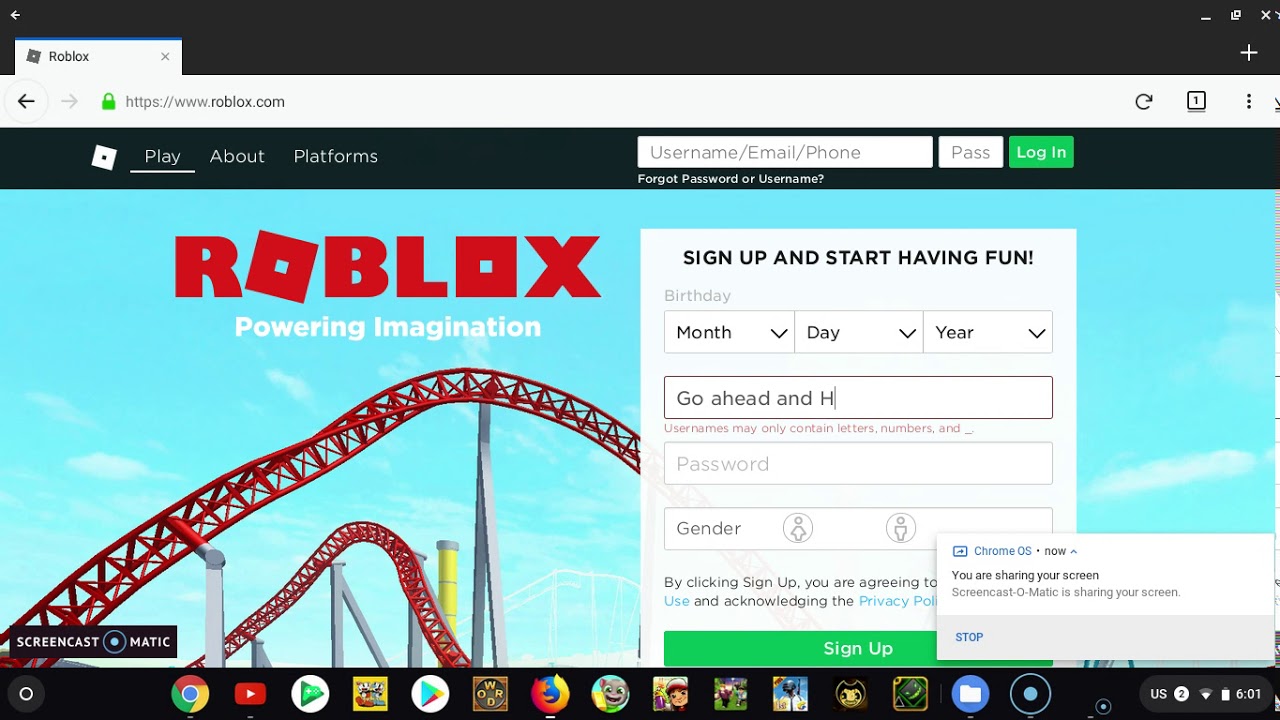The width and height of the screenshot is (1280, 720).
Task: Click the Username/Email/Phone login field
Action: [785, 152]
